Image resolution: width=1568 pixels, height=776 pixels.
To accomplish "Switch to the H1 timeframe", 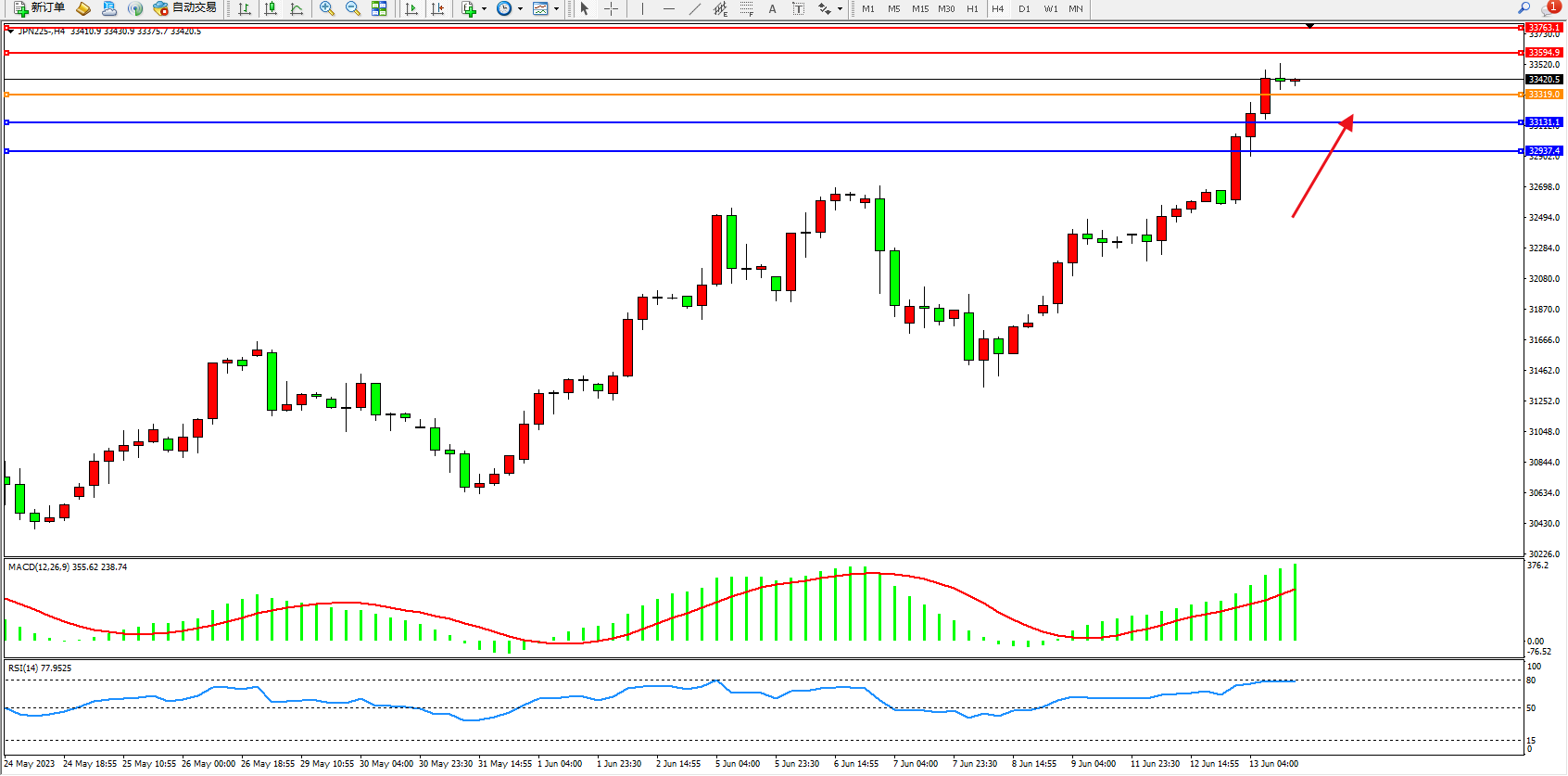I will point(972,8).
